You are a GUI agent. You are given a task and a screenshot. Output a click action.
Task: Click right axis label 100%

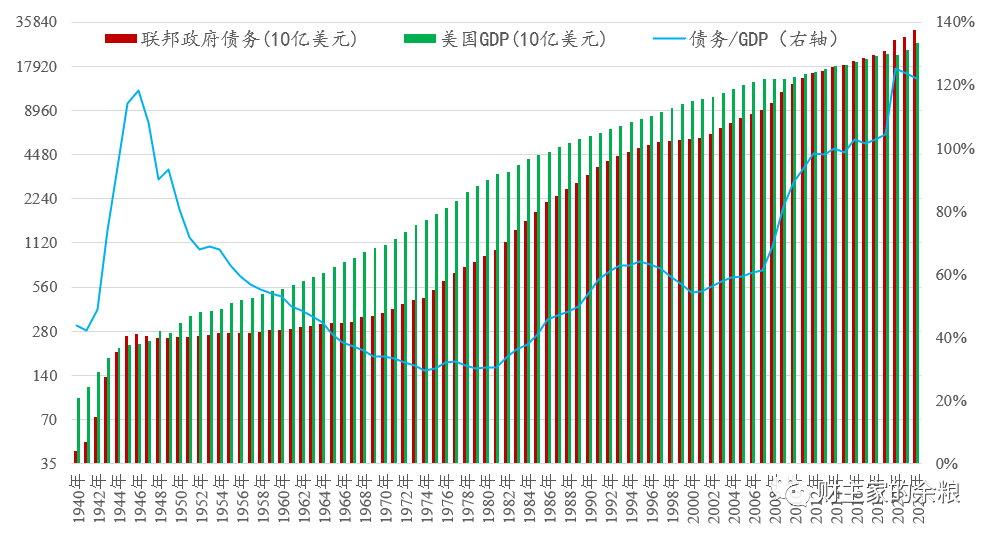(955, 148)
